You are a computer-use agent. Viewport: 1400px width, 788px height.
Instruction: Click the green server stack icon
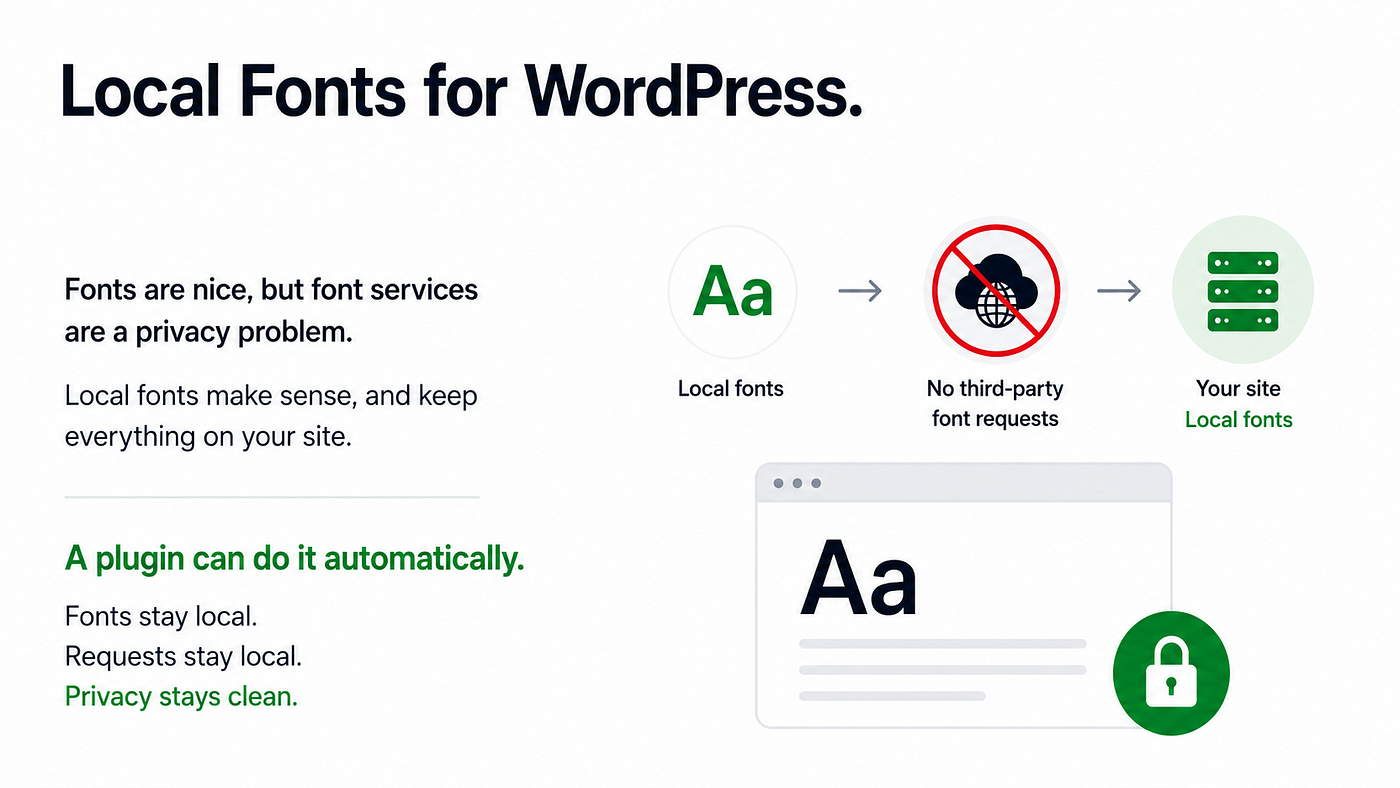[1243, 291]
